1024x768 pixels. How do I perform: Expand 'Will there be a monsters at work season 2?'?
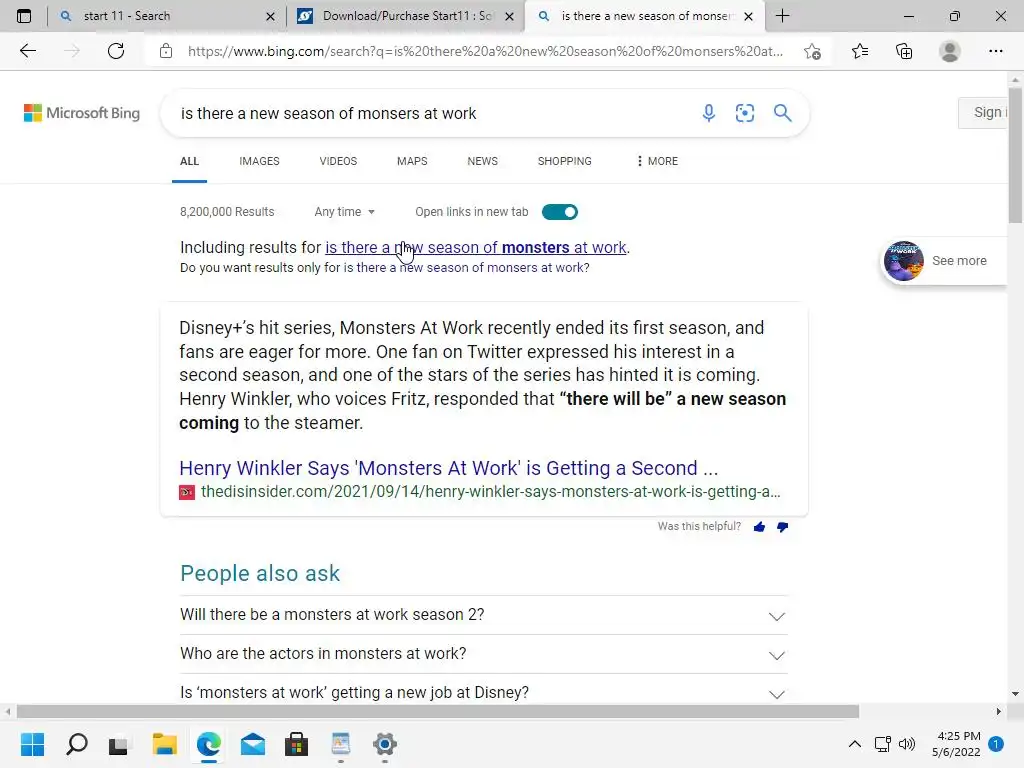click(484, 615)
